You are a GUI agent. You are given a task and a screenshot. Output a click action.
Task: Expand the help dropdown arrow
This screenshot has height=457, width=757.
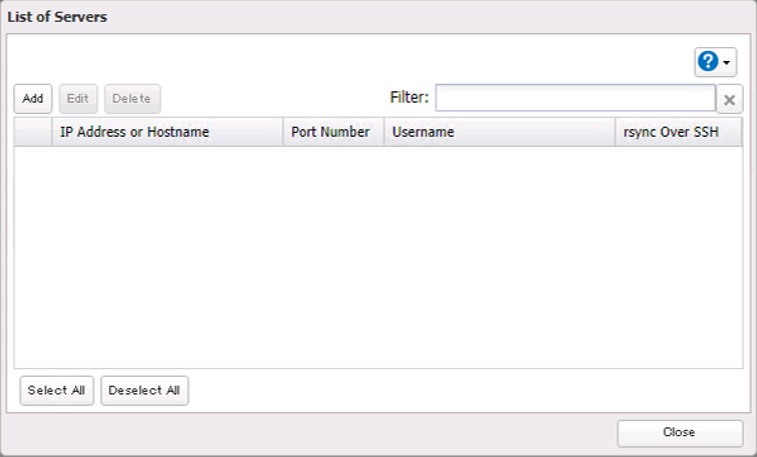coord(727,63)
